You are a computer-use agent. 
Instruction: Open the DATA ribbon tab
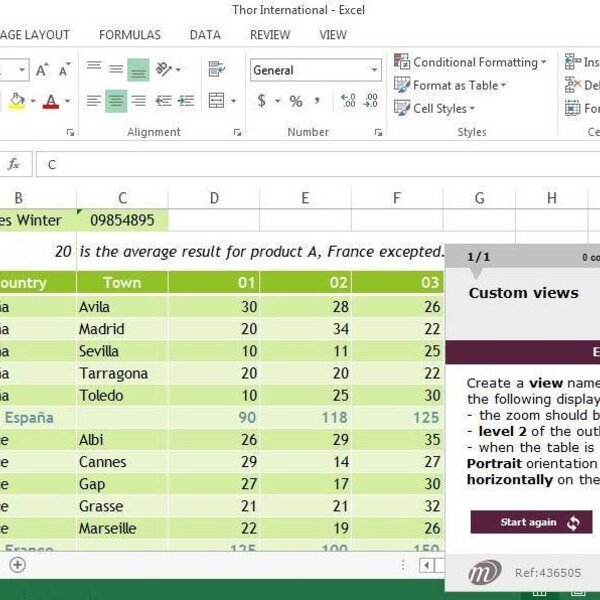tap(205, 35)
